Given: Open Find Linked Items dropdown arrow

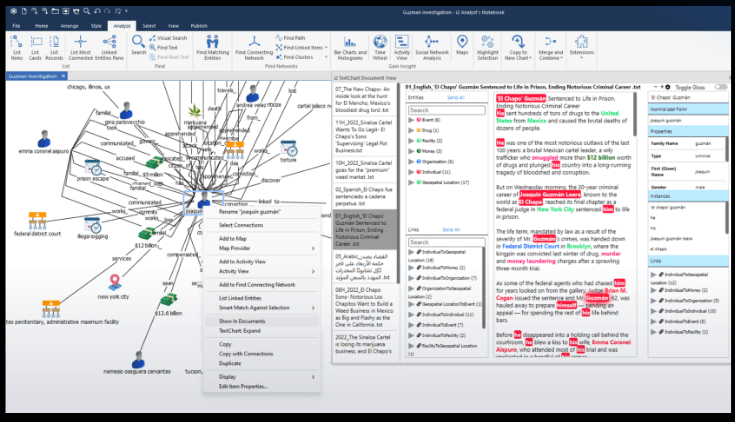Looking at the screenshot, I should 326,48.
